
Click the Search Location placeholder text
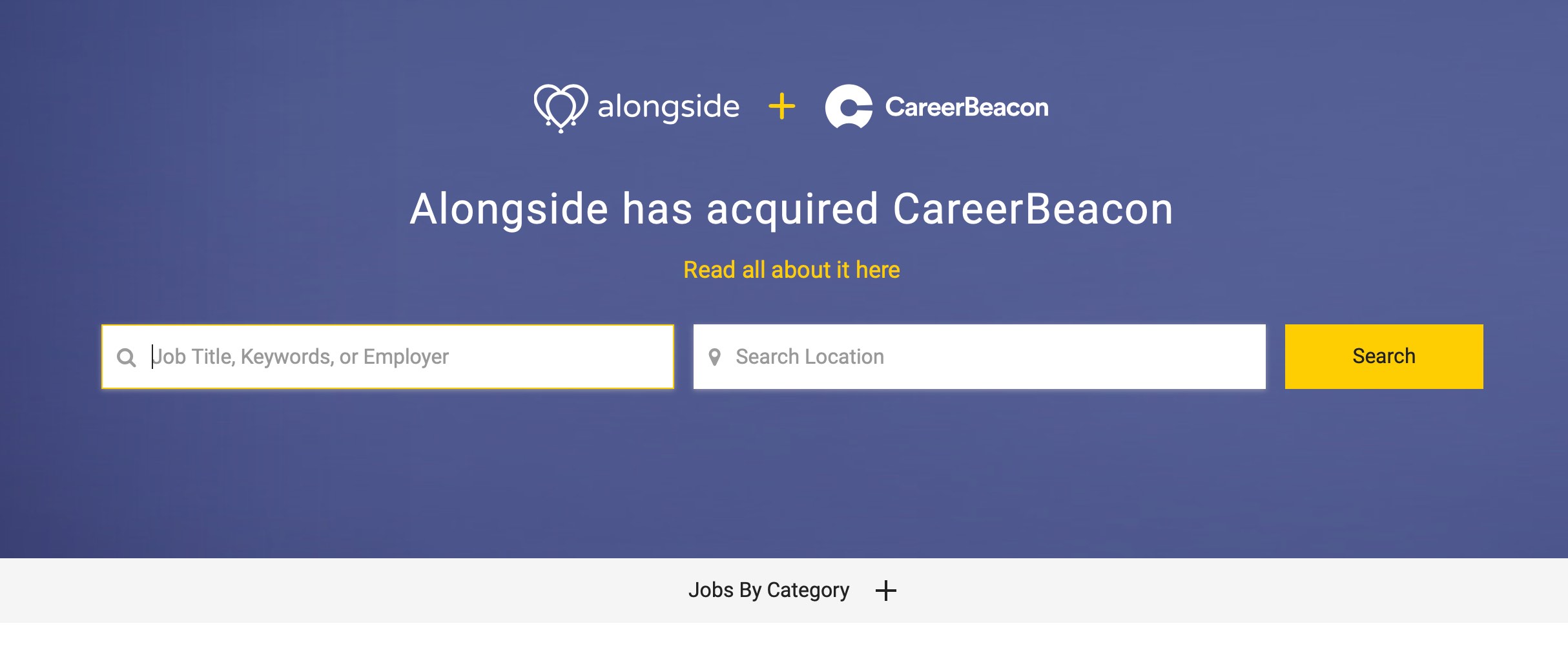(810, 356)
